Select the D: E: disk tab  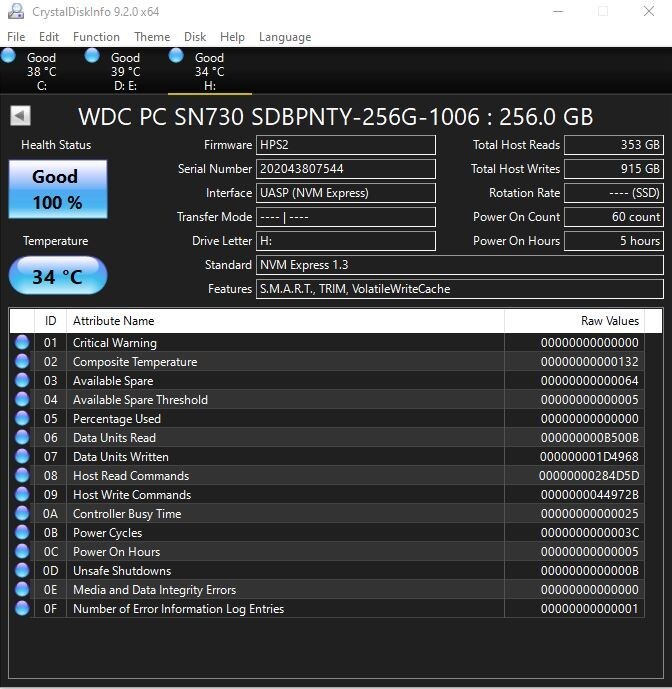coord(126,71)
